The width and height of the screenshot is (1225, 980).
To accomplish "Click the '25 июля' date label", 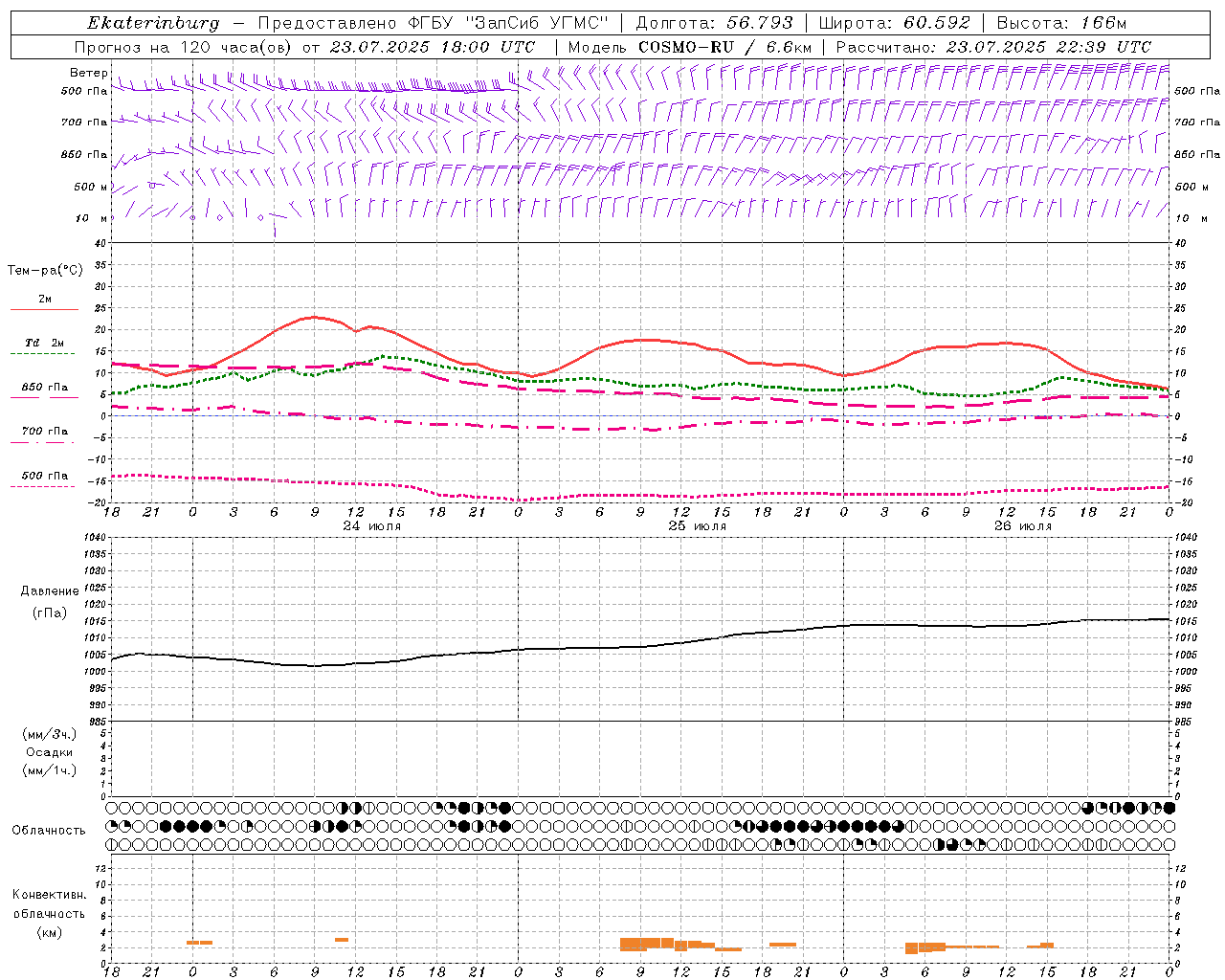I will pyautogui.click(x=697, y=526).
